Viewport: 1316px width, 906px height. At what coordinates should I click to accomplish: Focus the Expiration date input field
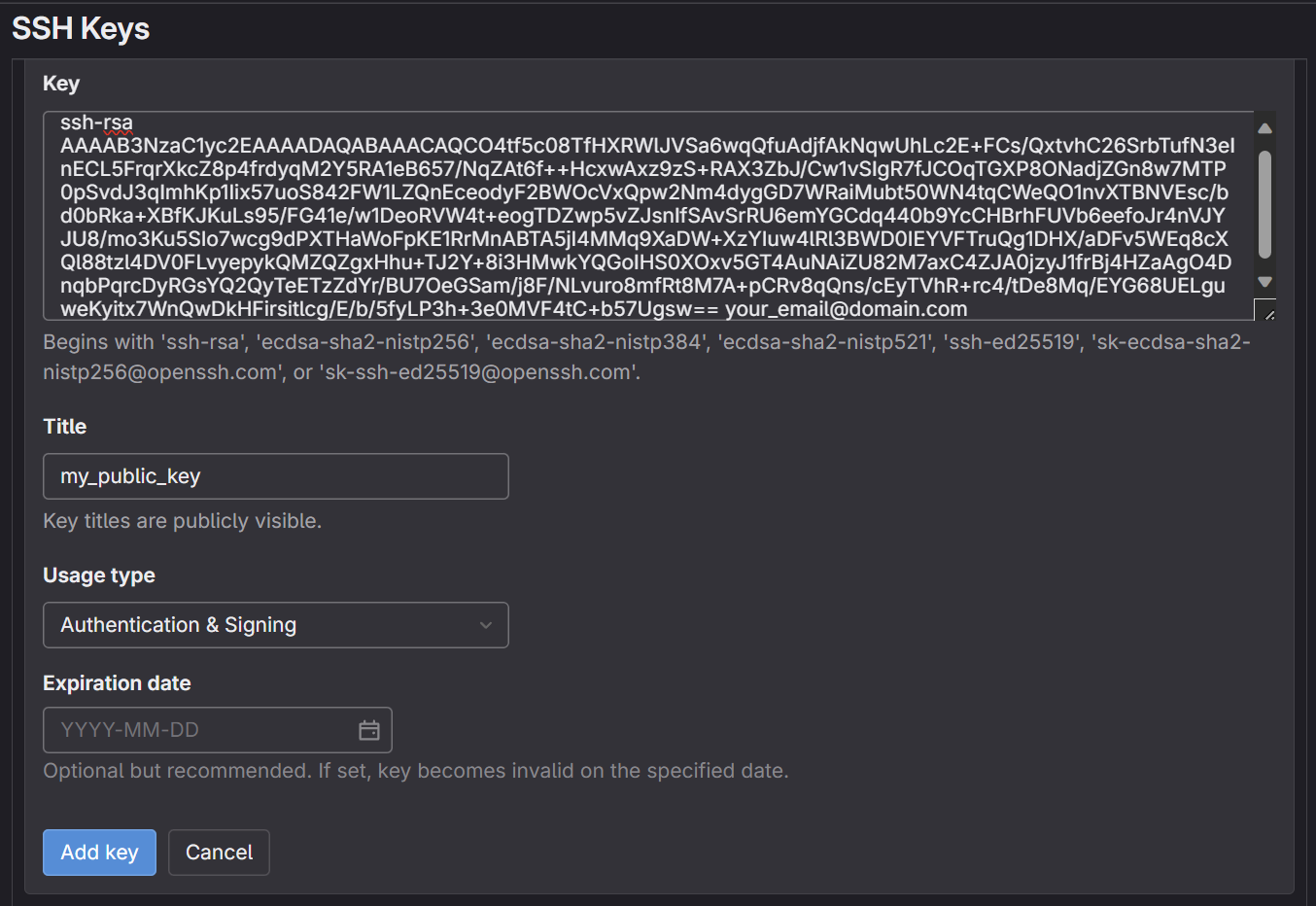[x=218, y=730]
